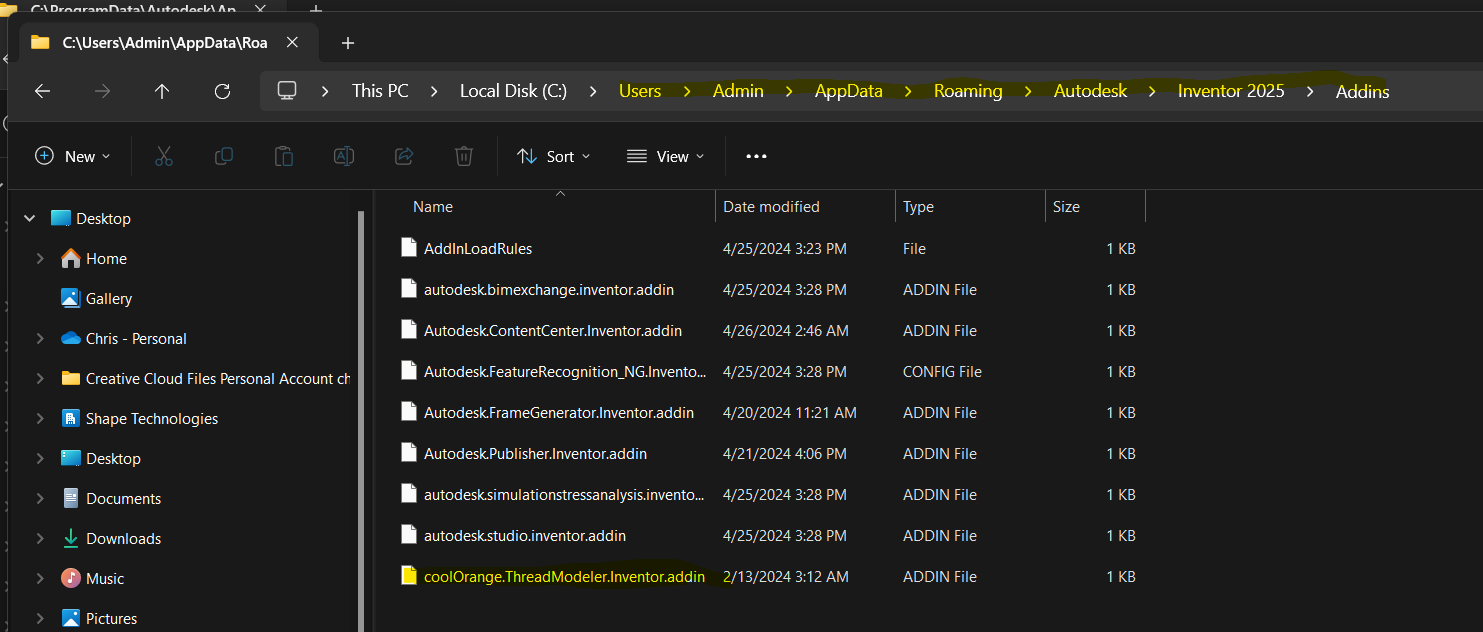Sort files by the Name column header
Image resolution: width=1483 pixels, height=632 pixels.
432,206
